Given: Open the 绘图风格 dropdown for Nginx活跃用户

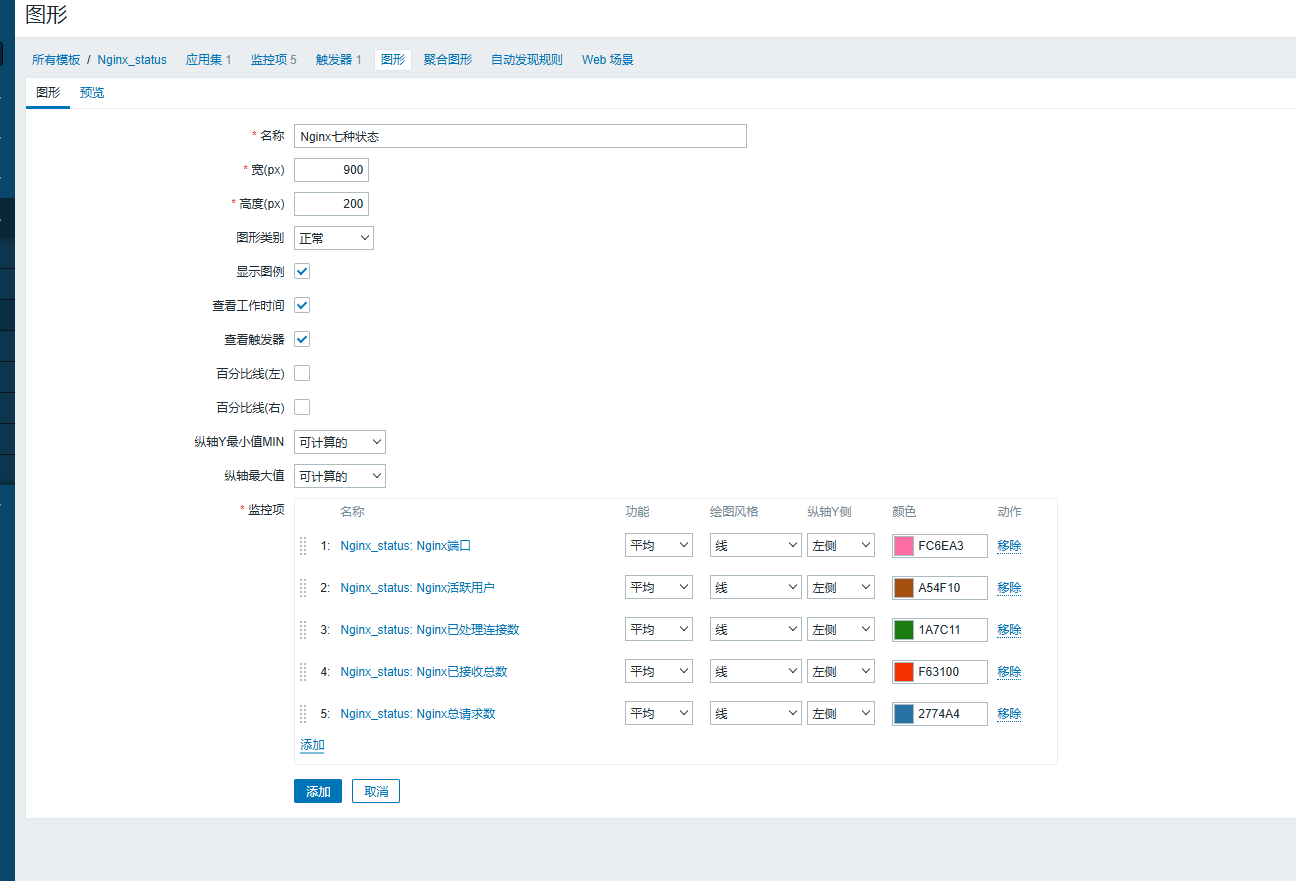Looking at the screenshot, I should (756, 588).
